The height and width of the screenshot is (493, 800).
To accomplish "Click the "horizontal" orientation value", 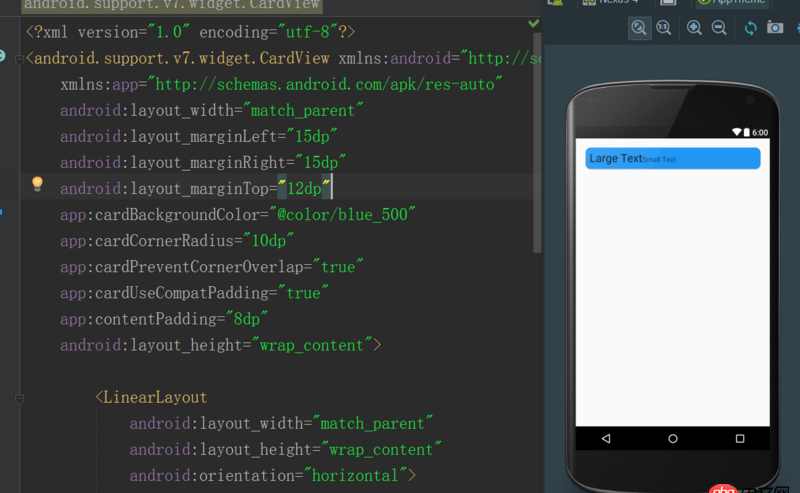I will click(x=356, y=475).
